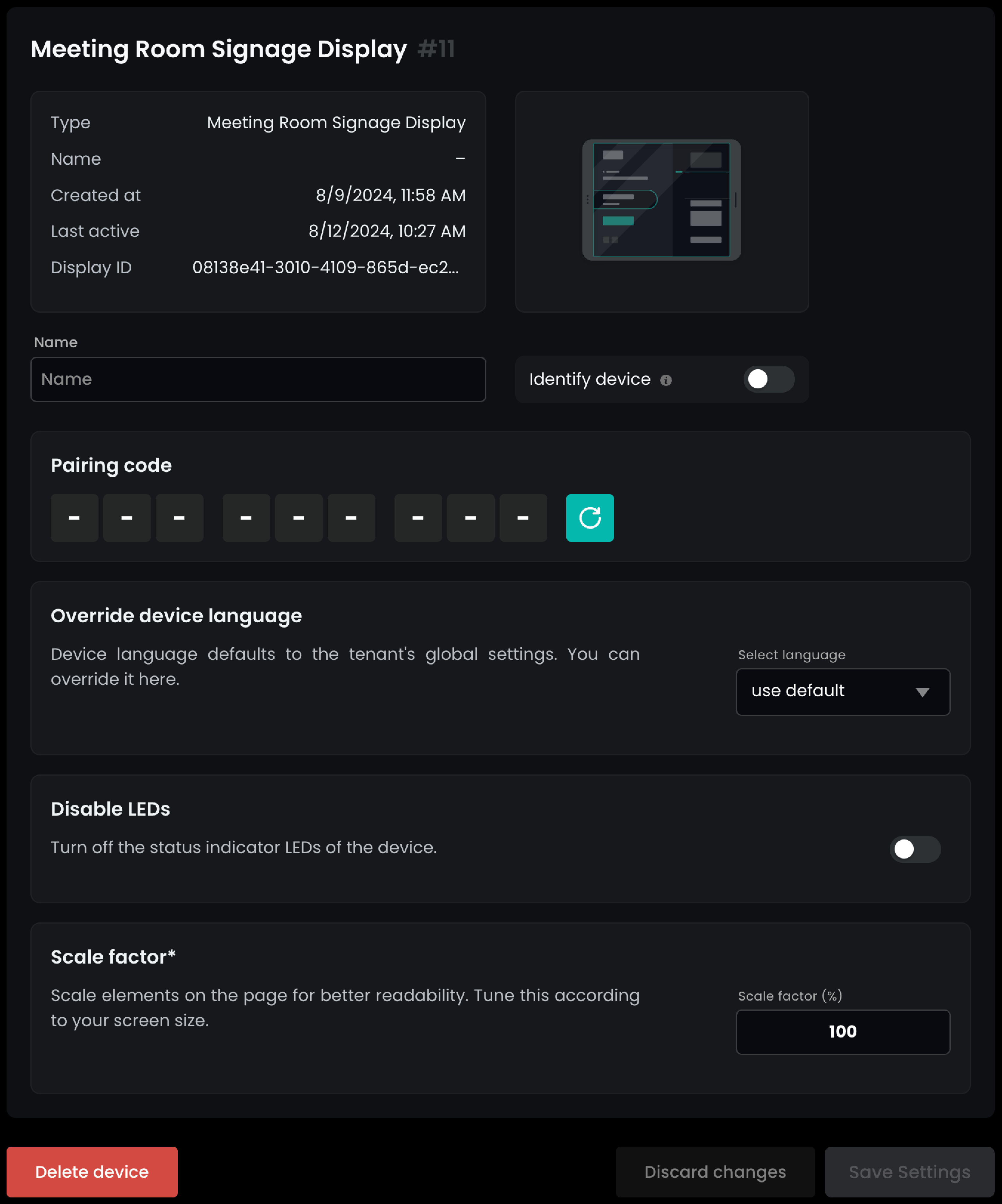1002x1204 pixels.
Task: Click the refresh pairing code icon
Action: tap(590, 518)
